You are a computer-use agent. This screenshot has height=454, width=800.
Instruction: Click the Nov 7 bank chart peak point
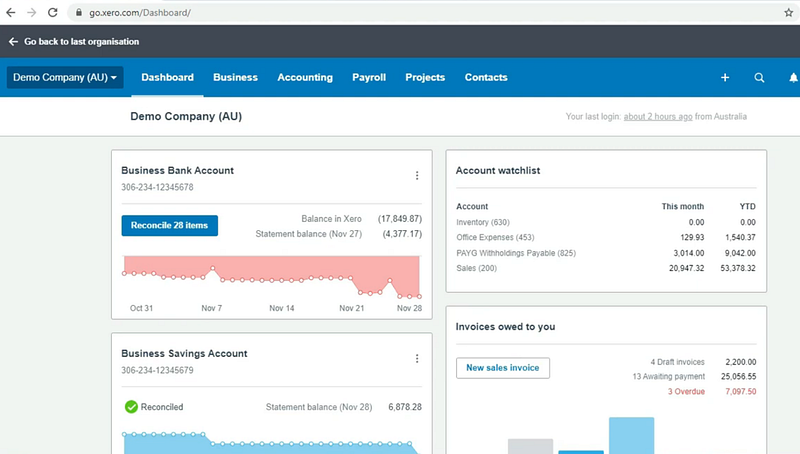[213, 268]
